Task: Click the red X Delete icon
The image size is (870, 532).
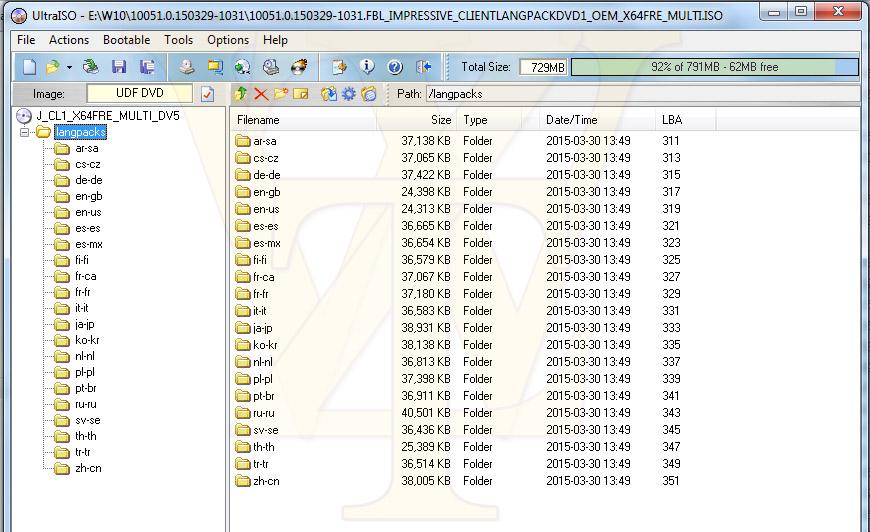Action: click(261, 94)
